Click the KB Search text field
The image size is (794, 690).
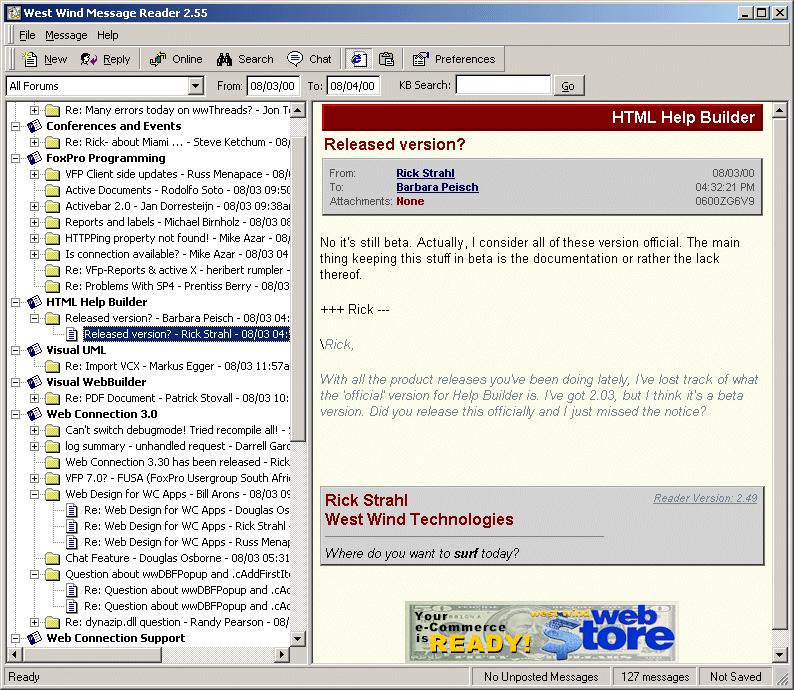tap(502, 86)
